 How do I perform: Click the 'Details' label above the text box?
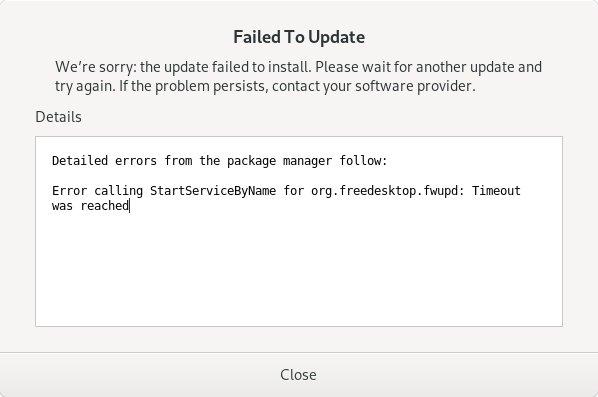point(58,117)
